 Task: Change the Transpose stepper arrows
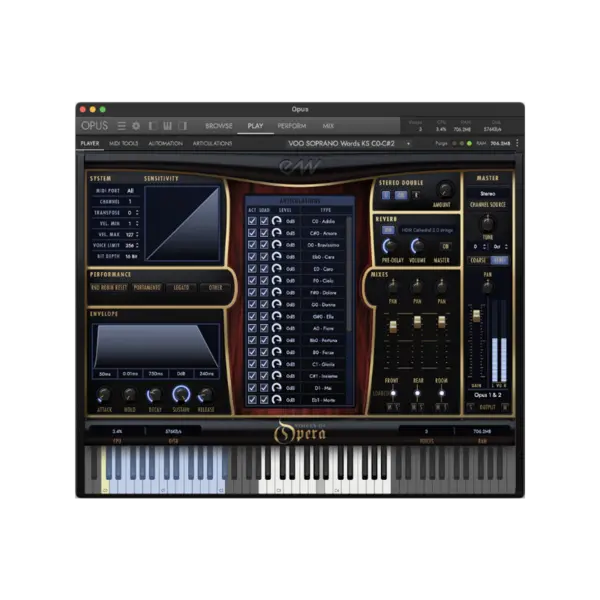pyautogui.click(x=137, y=212)
